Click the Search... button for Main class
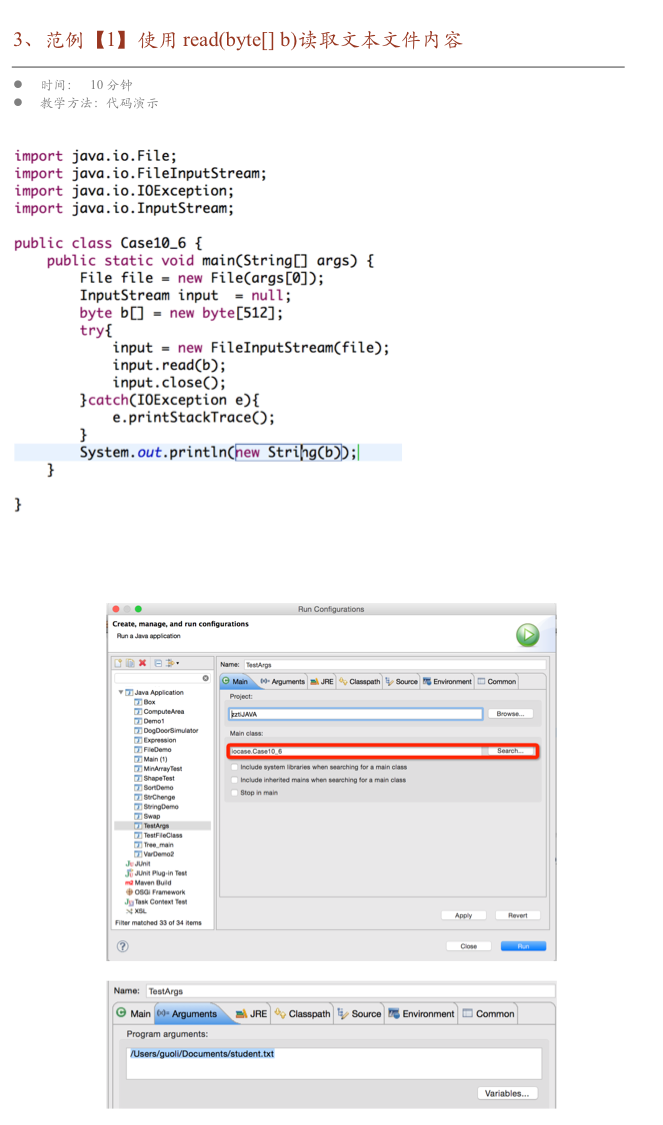This screenshot has height=1125, width=663. [510, 750]
